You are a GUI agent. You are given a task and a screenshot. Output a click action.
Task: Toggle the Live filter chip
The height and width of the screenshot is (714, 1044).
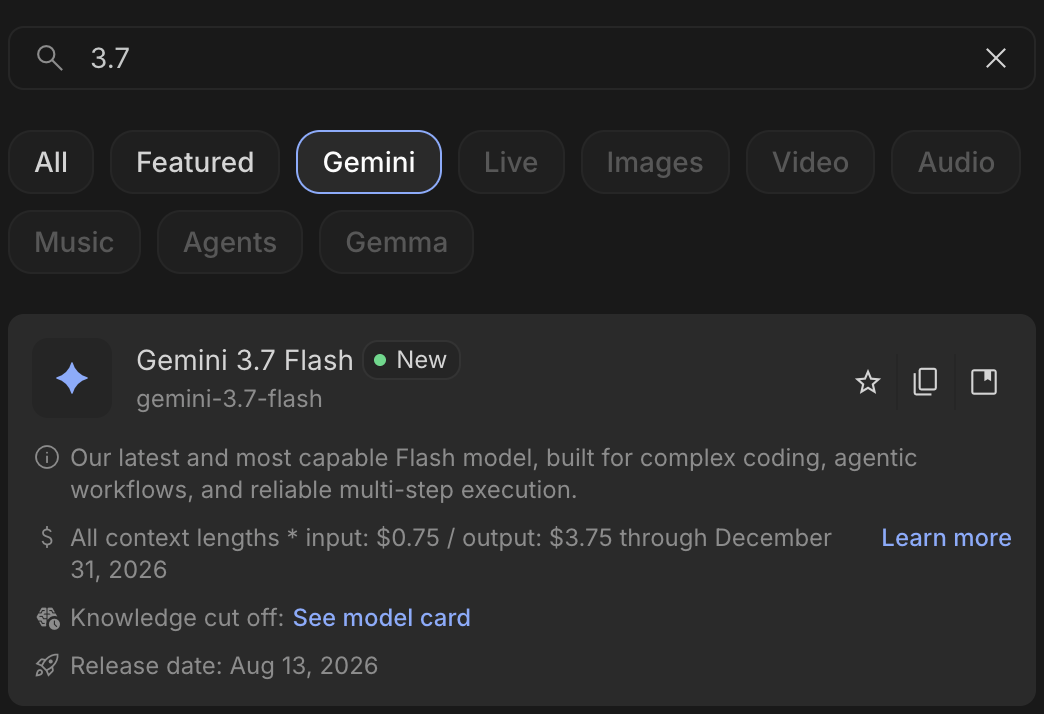pyautogui.click(x=511, y=162)
